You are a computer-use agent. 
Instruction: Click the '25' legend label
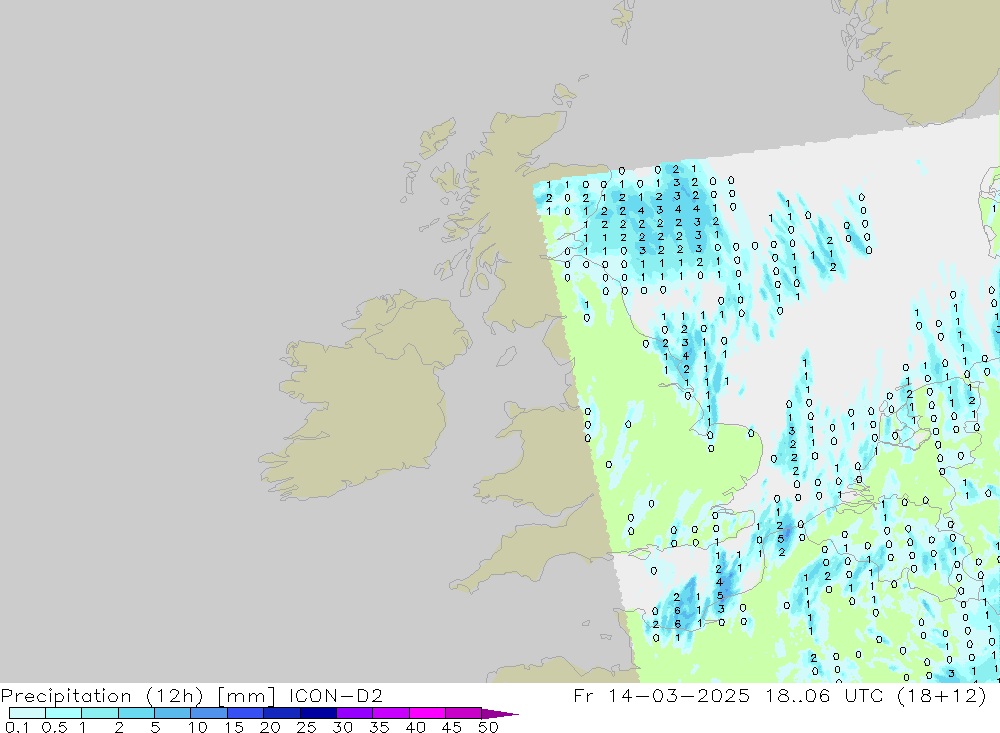(306, 727)
